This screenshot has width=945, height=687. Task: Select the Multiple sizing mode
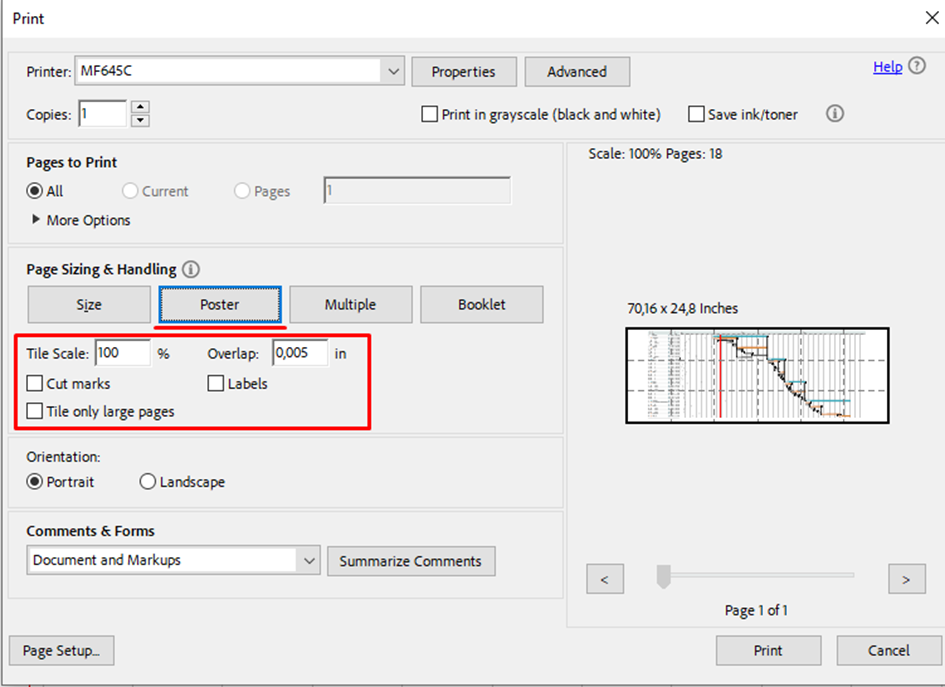point(350,305)
